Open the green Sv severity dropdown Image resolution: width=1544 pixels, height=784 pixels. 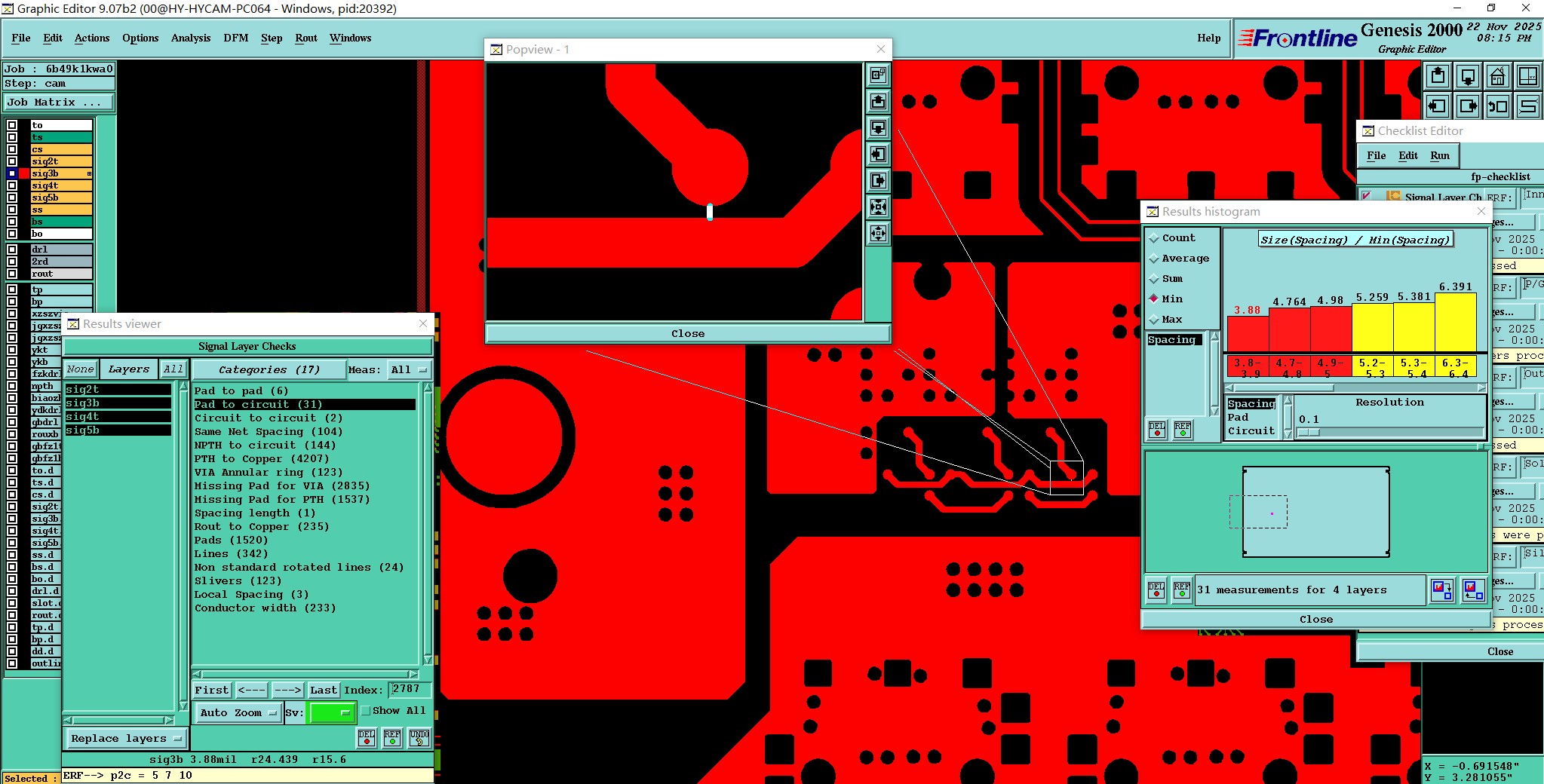click(x=332, y=712)
